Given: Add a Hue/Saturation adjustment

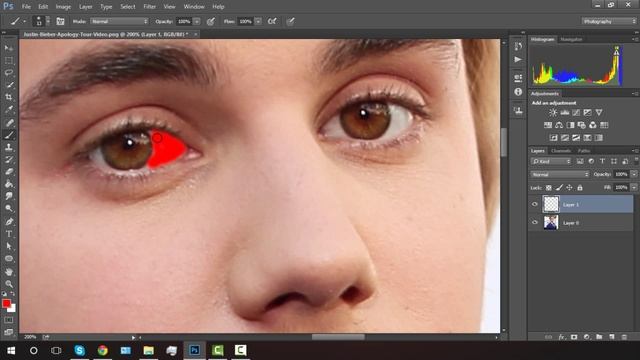Looking at the screenshot, I should pyautogui.click(x=548, y=125).
